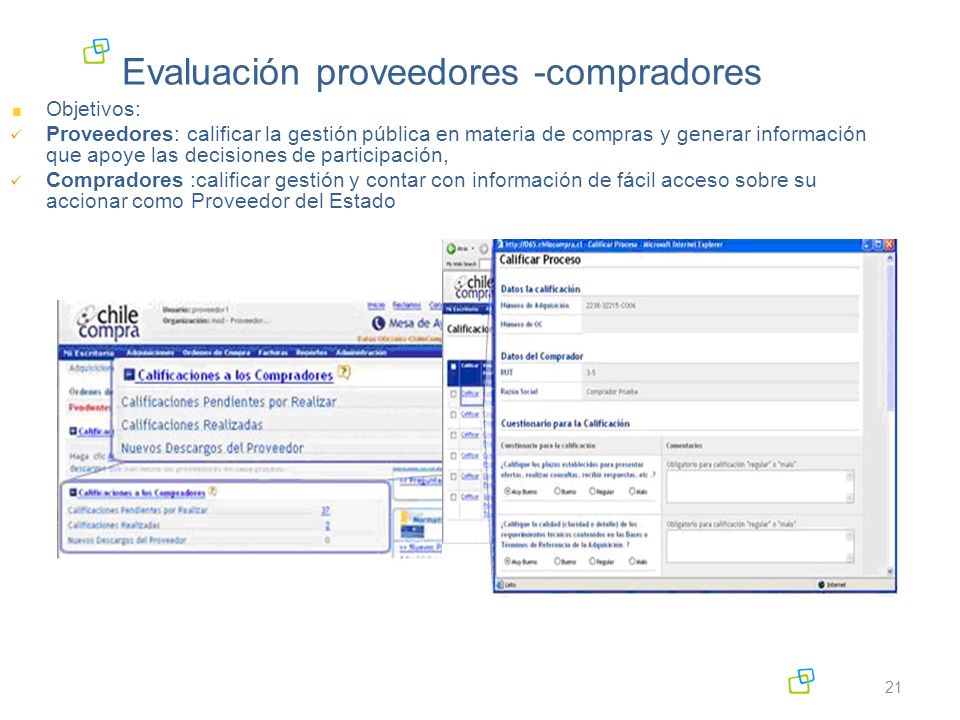Click Calificaciones Realizadas count link
The image size is (960, 720).
(327, 525)
